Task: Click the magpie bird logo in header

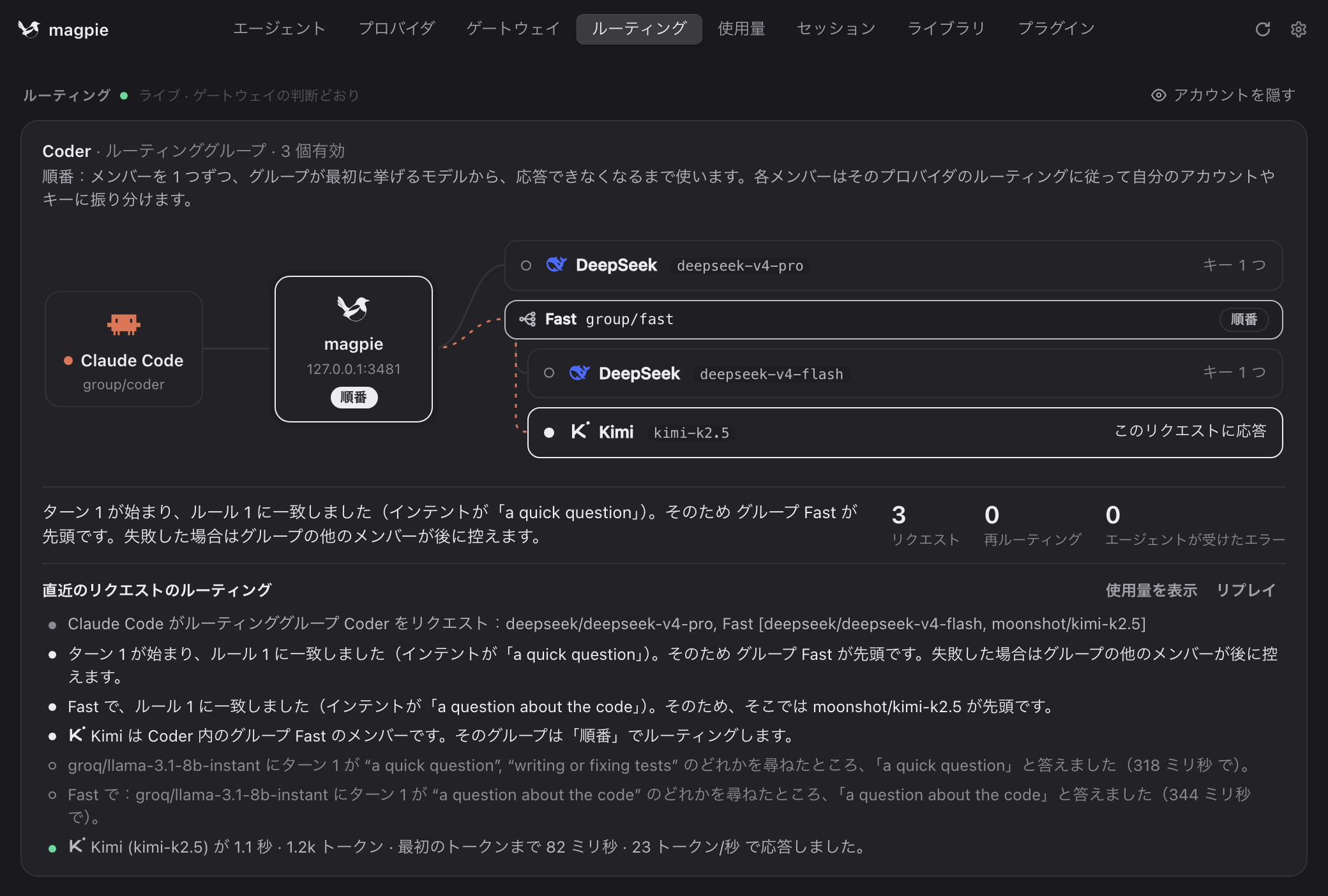Action: point(29,29)
